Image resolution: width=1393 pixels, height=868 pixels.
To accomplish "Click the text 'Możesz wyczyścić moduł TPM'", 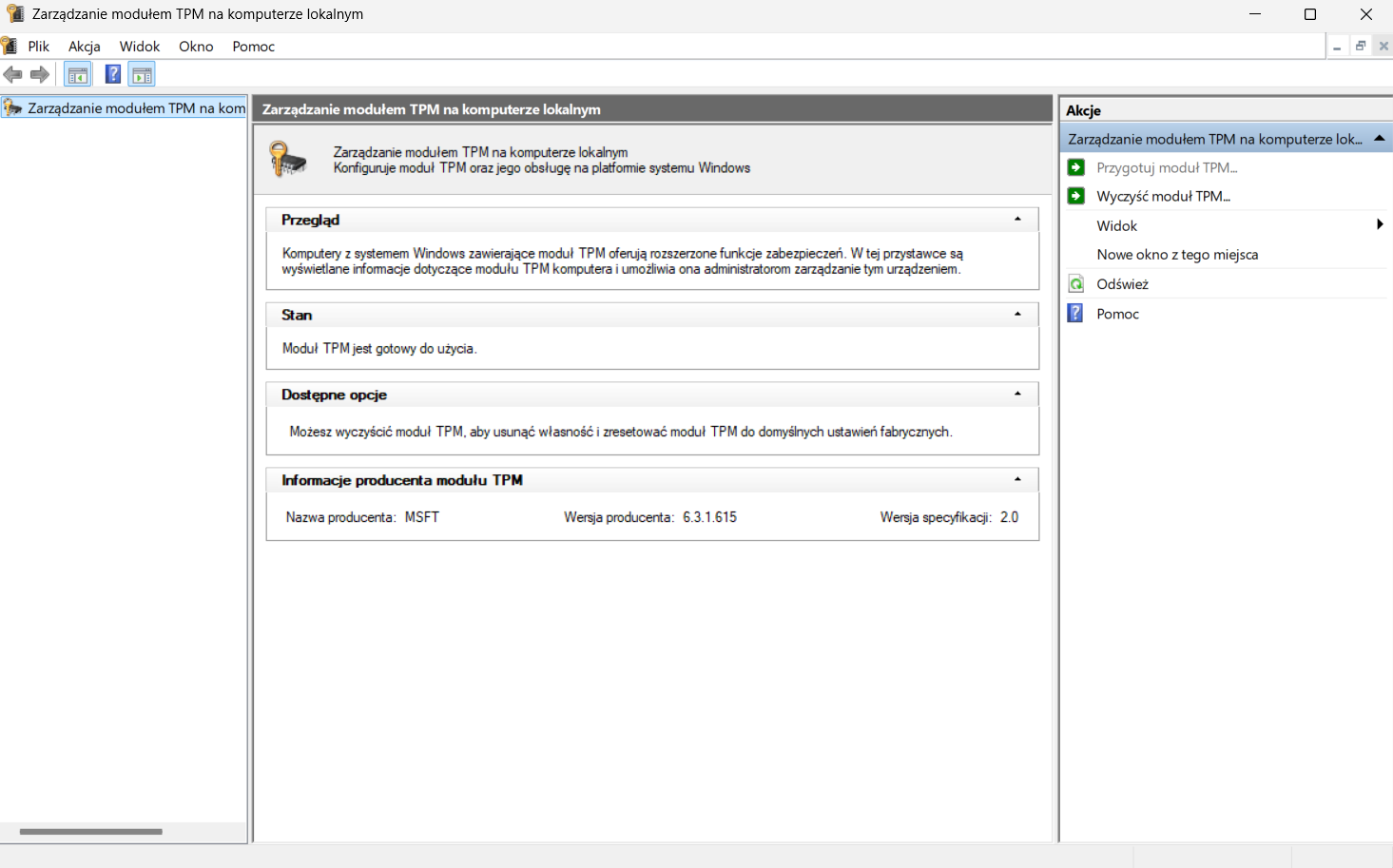I will [x=377, y=432].
